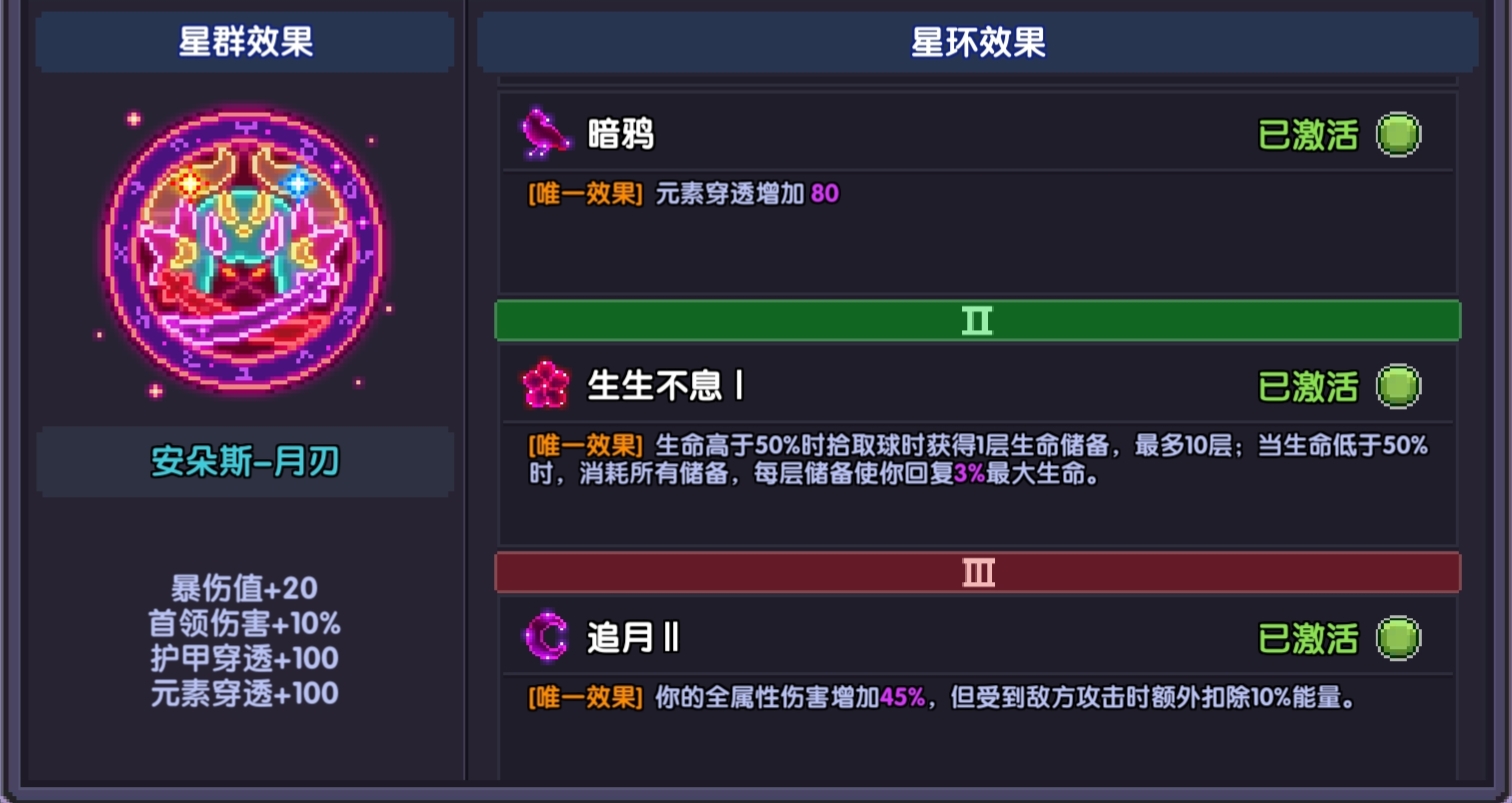Select the 暗鸦 effect title
This screenshot has height=803, width=1512.
point(621,135)
